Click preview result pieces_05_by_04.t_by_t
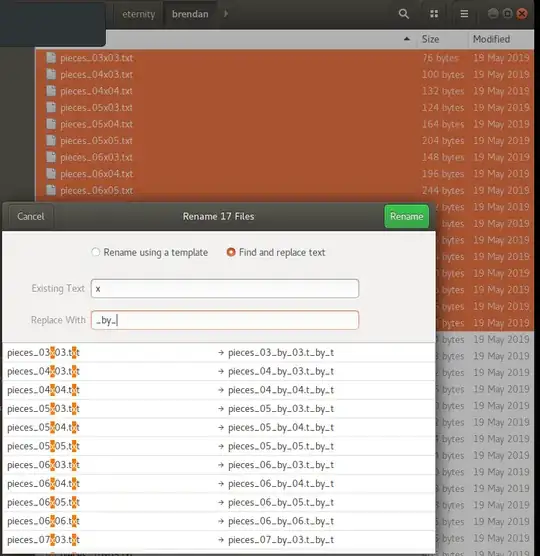This screenshot has height=556, width=540. click(x=281, y=428)
